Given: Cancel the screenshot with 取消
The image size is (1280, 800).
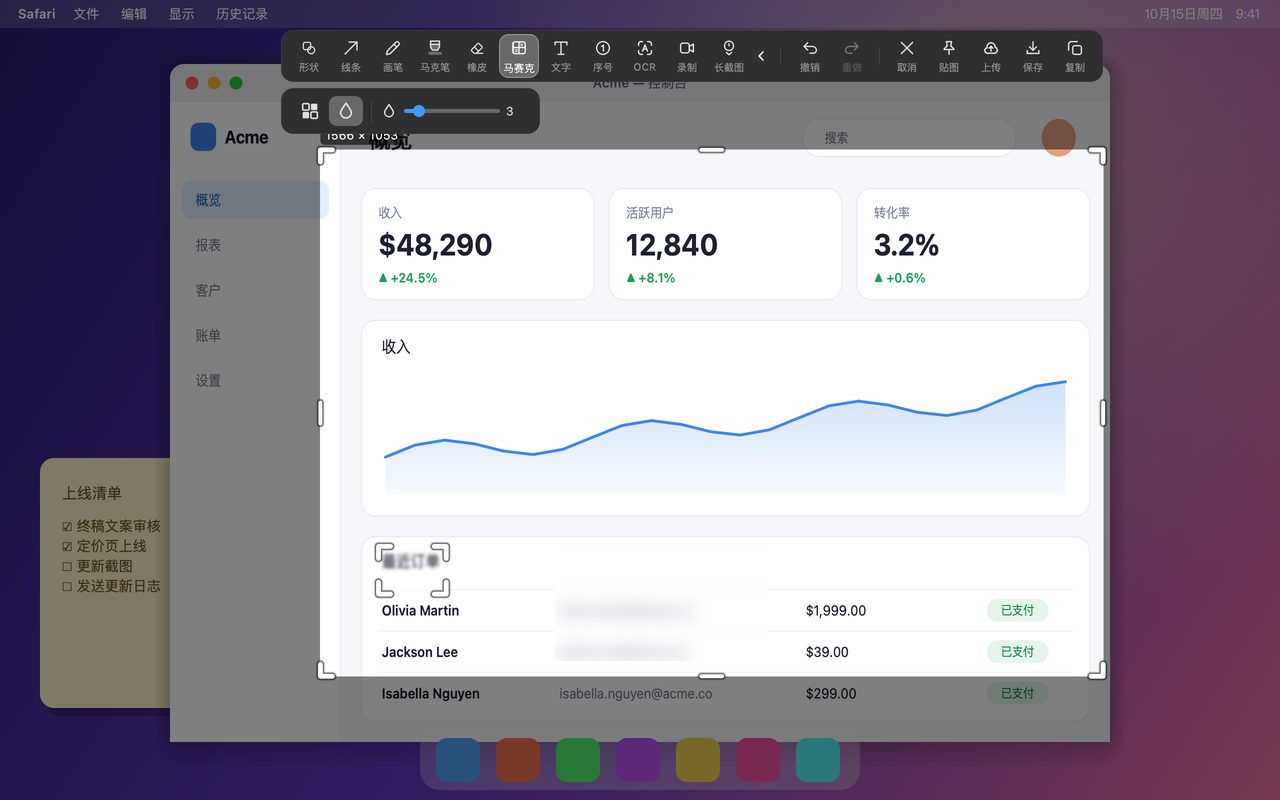Looking at the screenshot, I should pyautogui.click(x=907, y=56).
